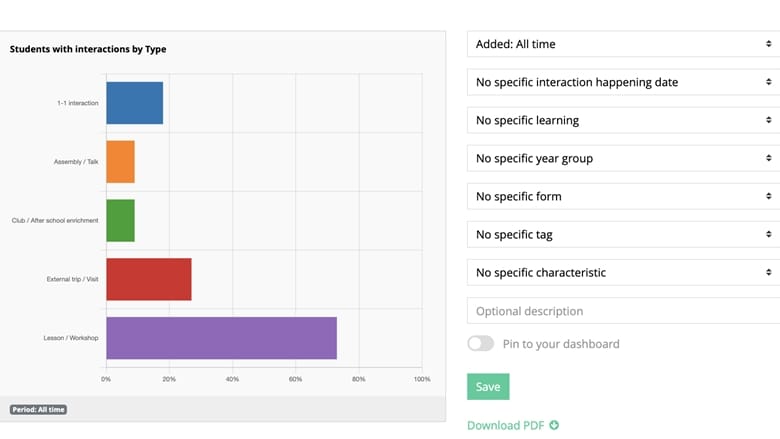The width and height of the screenshot is (780, 439).
Task: Expand the No specific tag dropdown
Action: pyautogui.click(x=622, y=234)
